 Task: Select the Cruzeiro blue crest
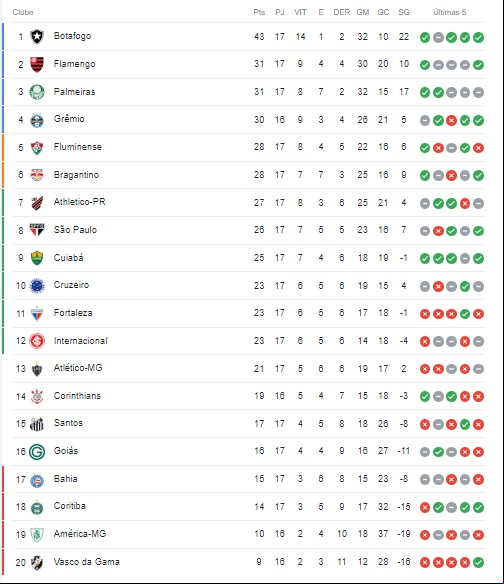pyautogui.click(x=37, y=286)
